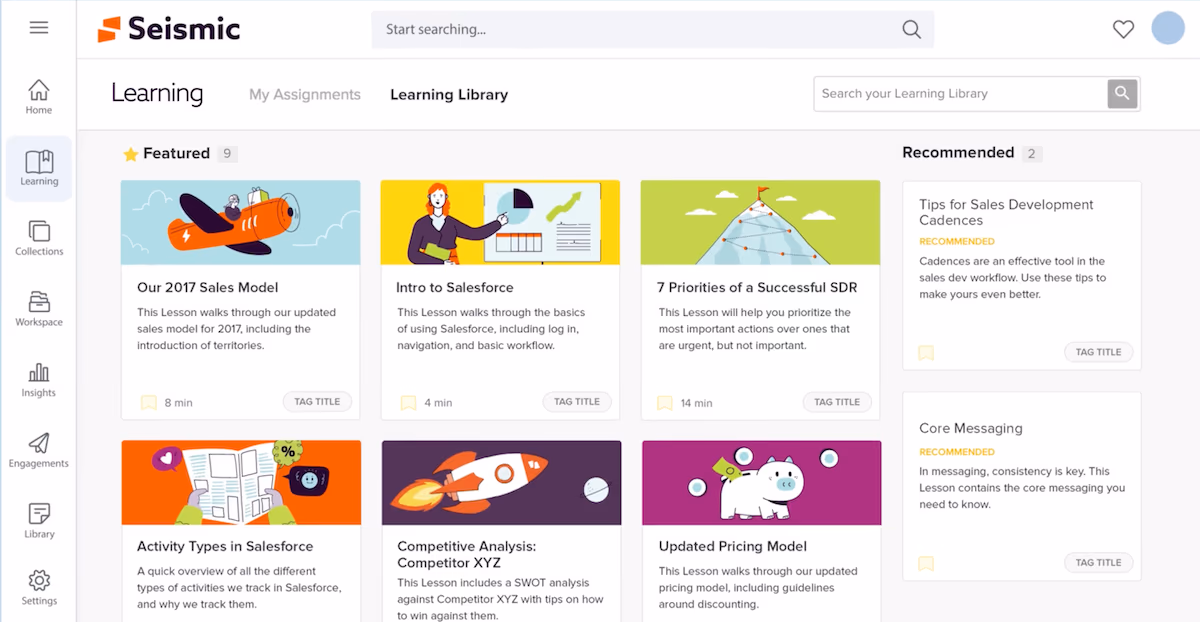Open Activity Types in Salesforce thumbnail
1200x622 pixels.
tap(241, 482)
